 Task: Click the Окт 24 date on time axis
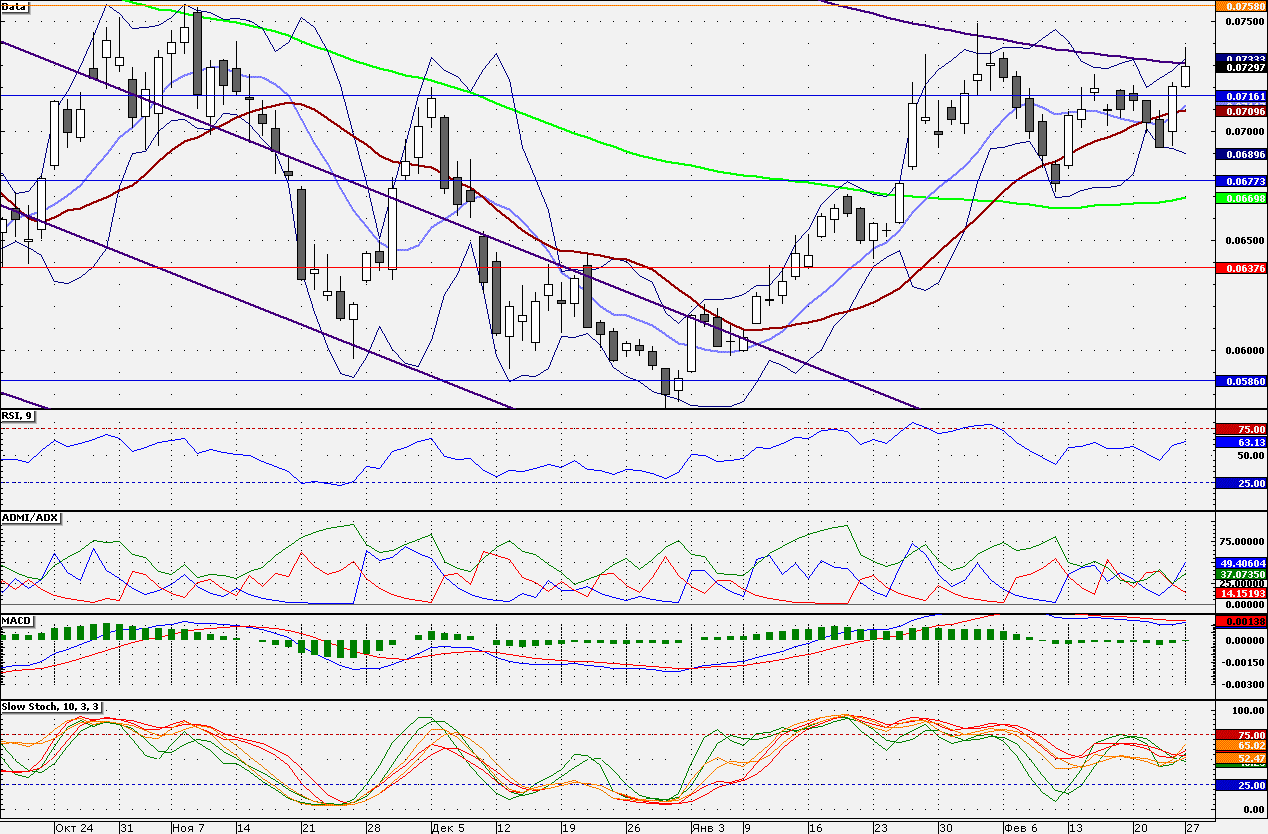75,828
